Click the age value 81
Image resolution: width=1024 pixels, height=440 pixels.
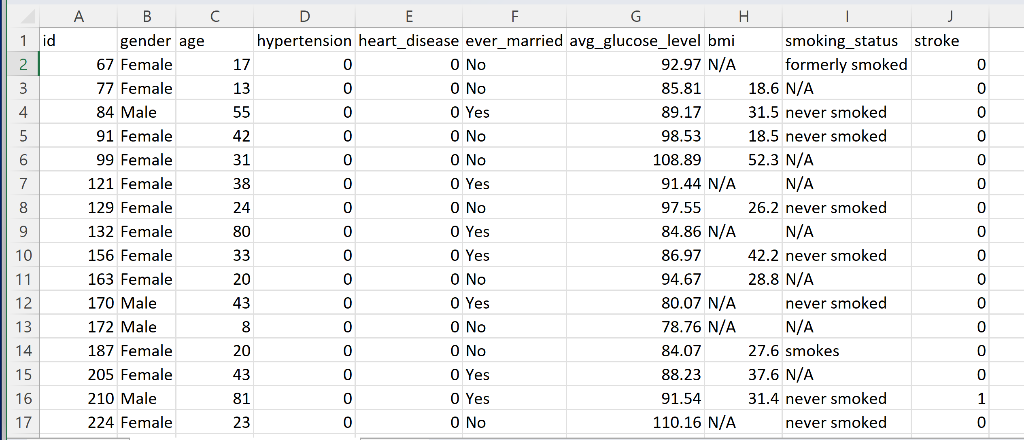pyautogui.click(x=215, y=399)
